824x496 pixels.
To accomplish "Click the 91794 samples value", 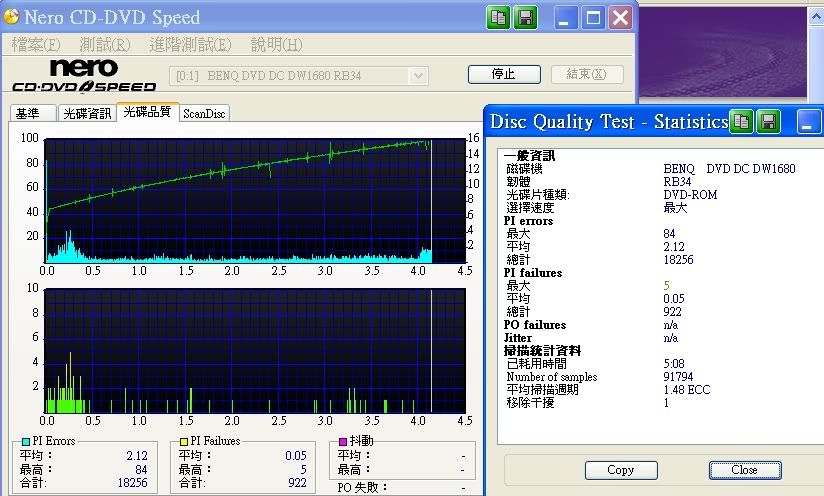I will coord(678,377).
